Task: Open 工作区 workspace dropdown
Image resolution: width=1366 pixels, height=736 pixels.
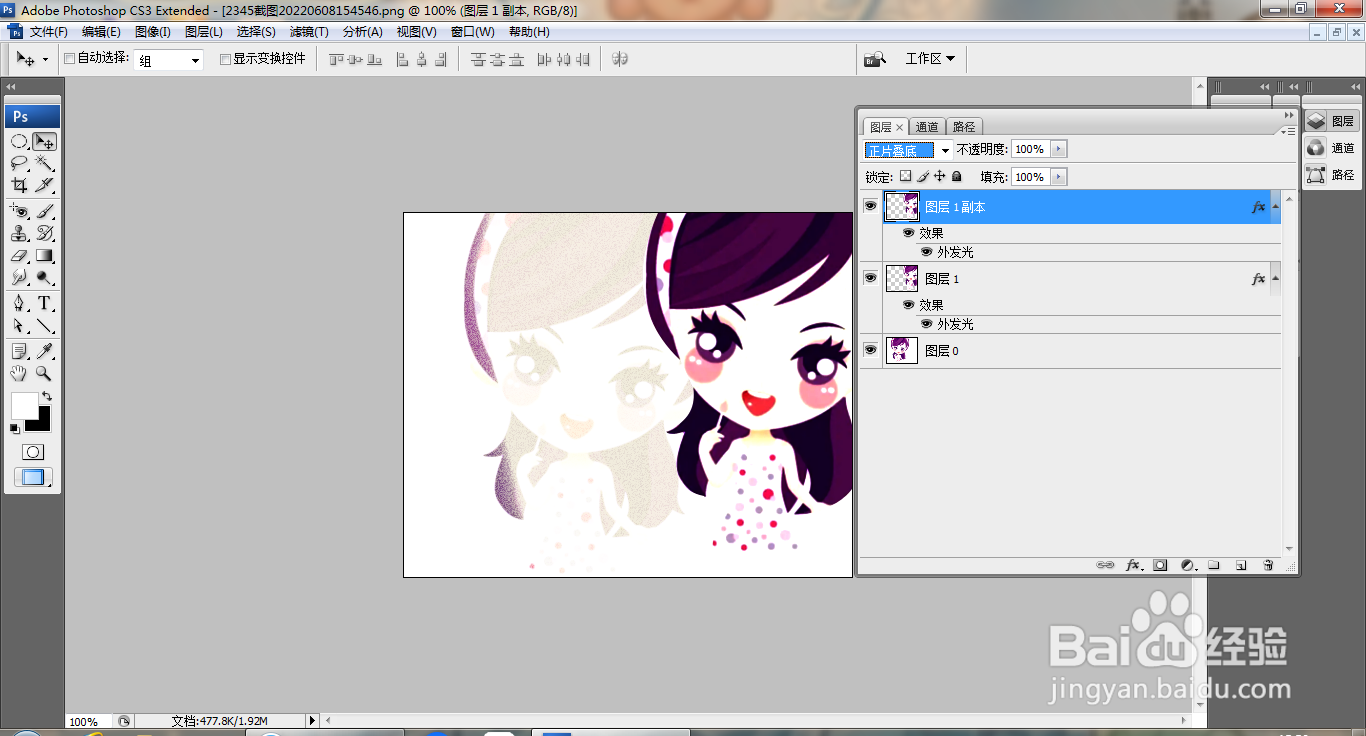Action: point(930,59)
